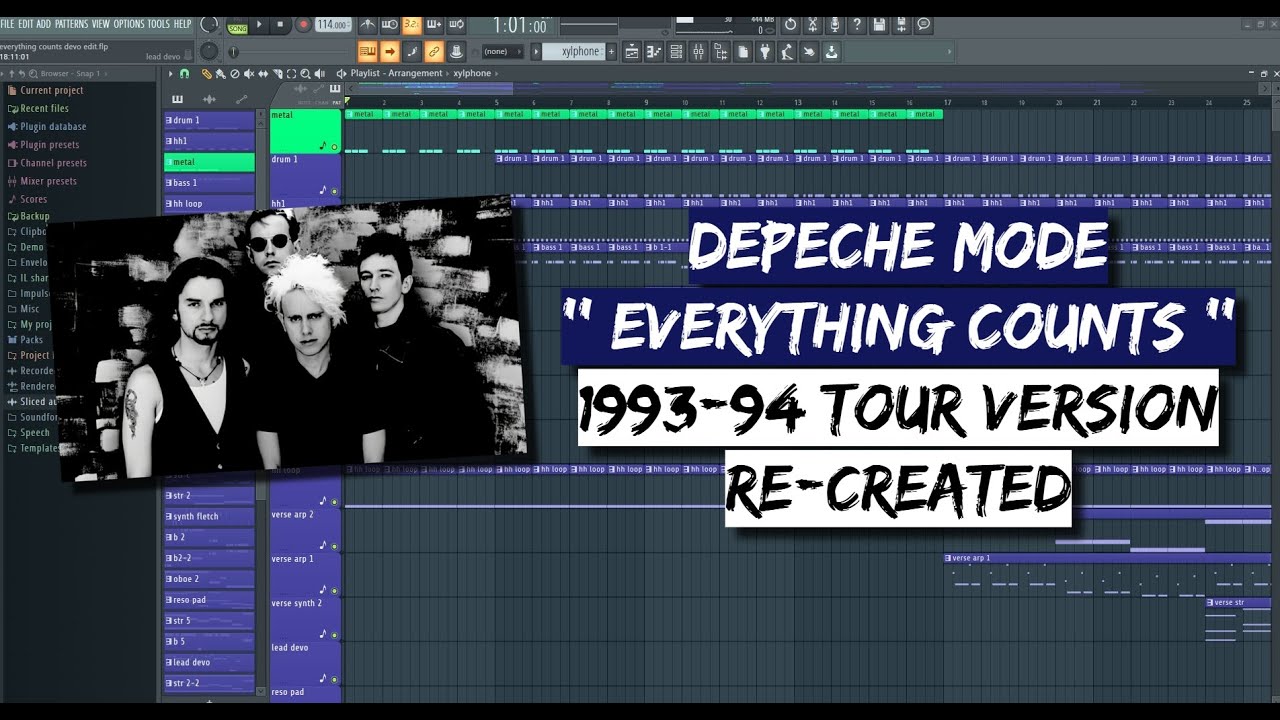Click the save project floppy icon
Image resolution: width=1280 pixels, height=720 pixels.
(878, 25)
